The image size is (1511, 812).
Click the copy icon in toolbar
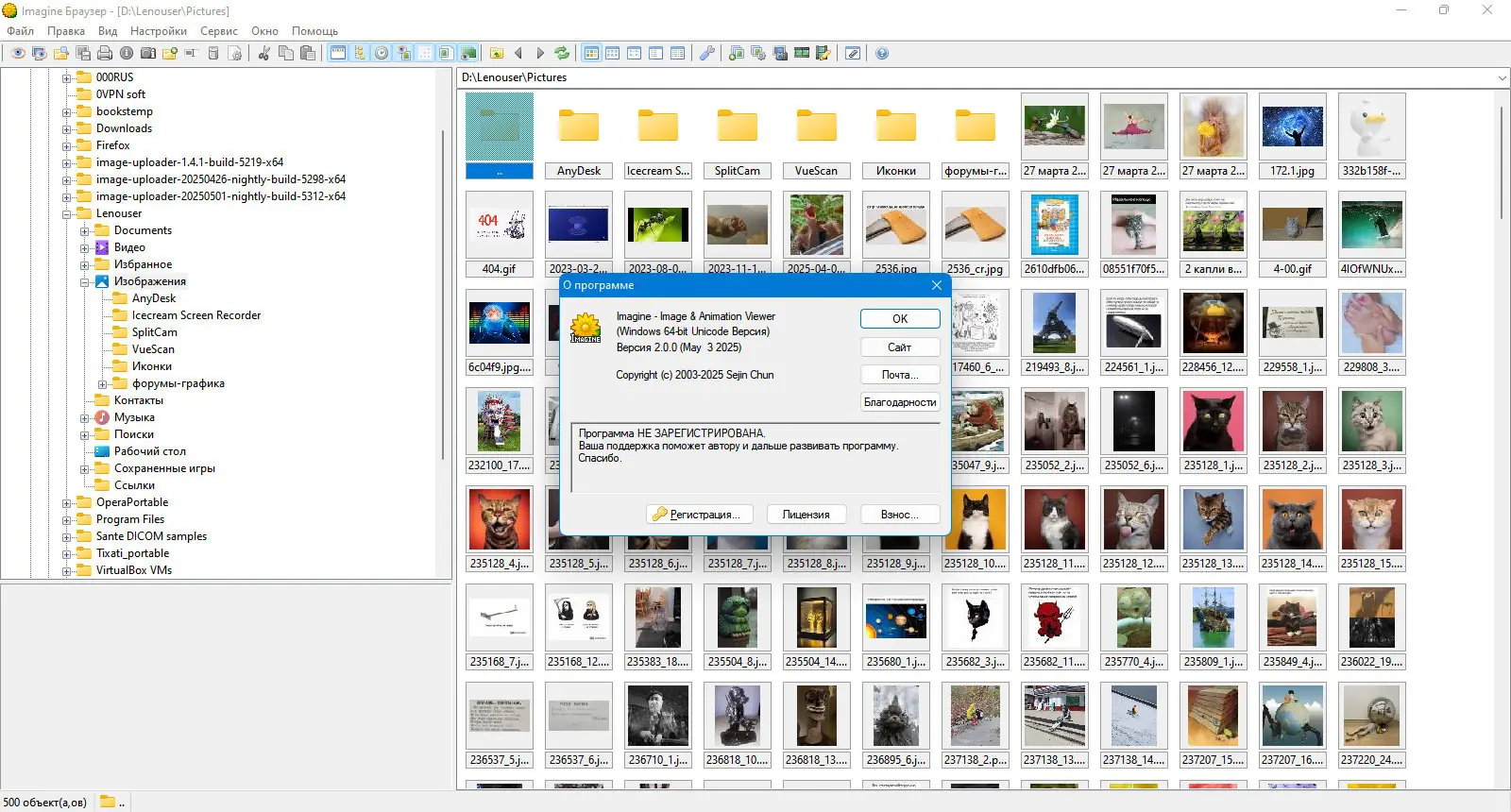(286, 54)
